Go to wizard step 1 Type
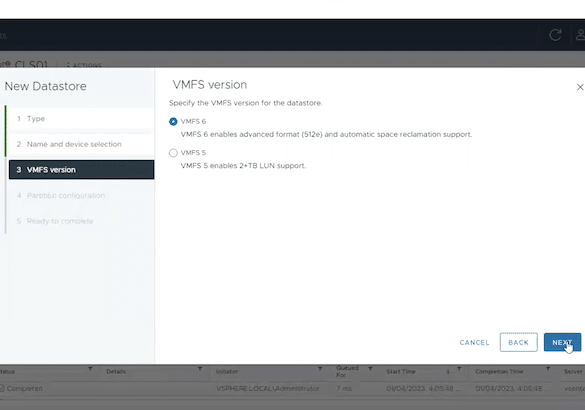The height and width of the screenshot is (410, 585). click(x=81, y=119)
